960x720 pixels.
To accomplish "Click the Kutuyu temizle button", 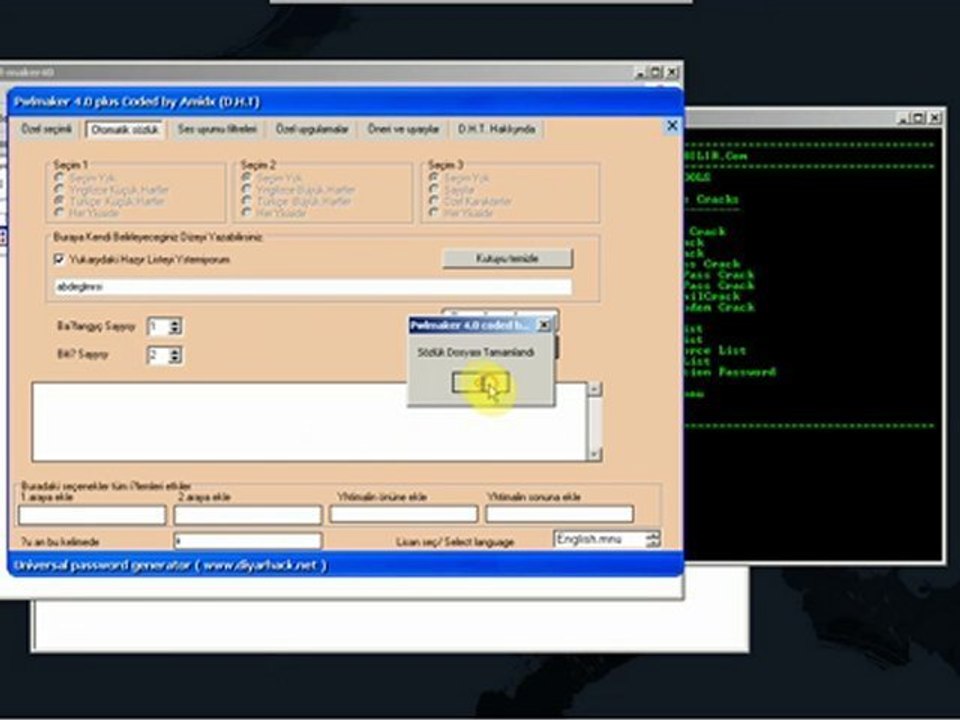I will click(508, 258).
